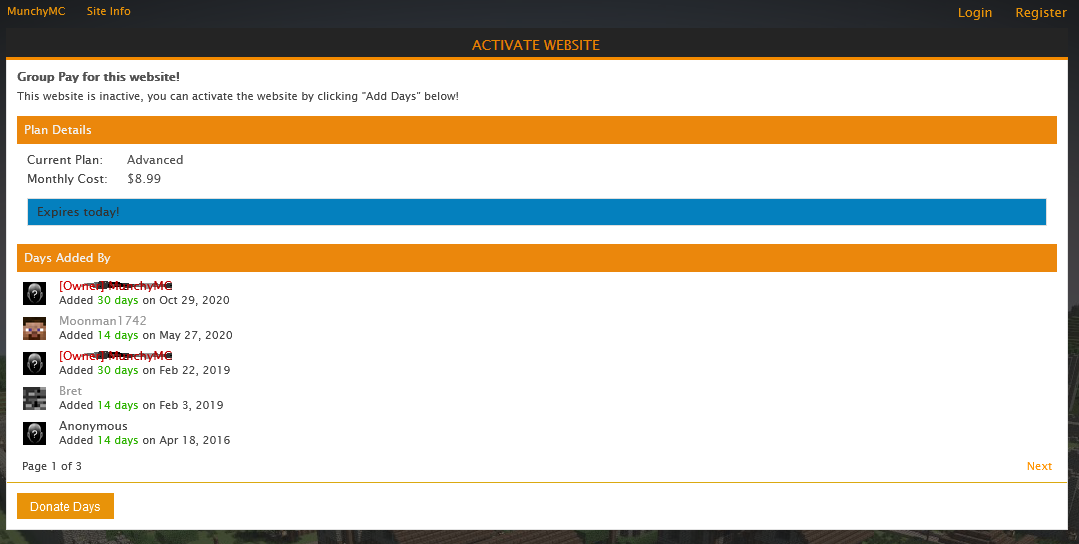Go to the Login page
Viewport: 1079px width, 544px height.
tap(975, 12)
